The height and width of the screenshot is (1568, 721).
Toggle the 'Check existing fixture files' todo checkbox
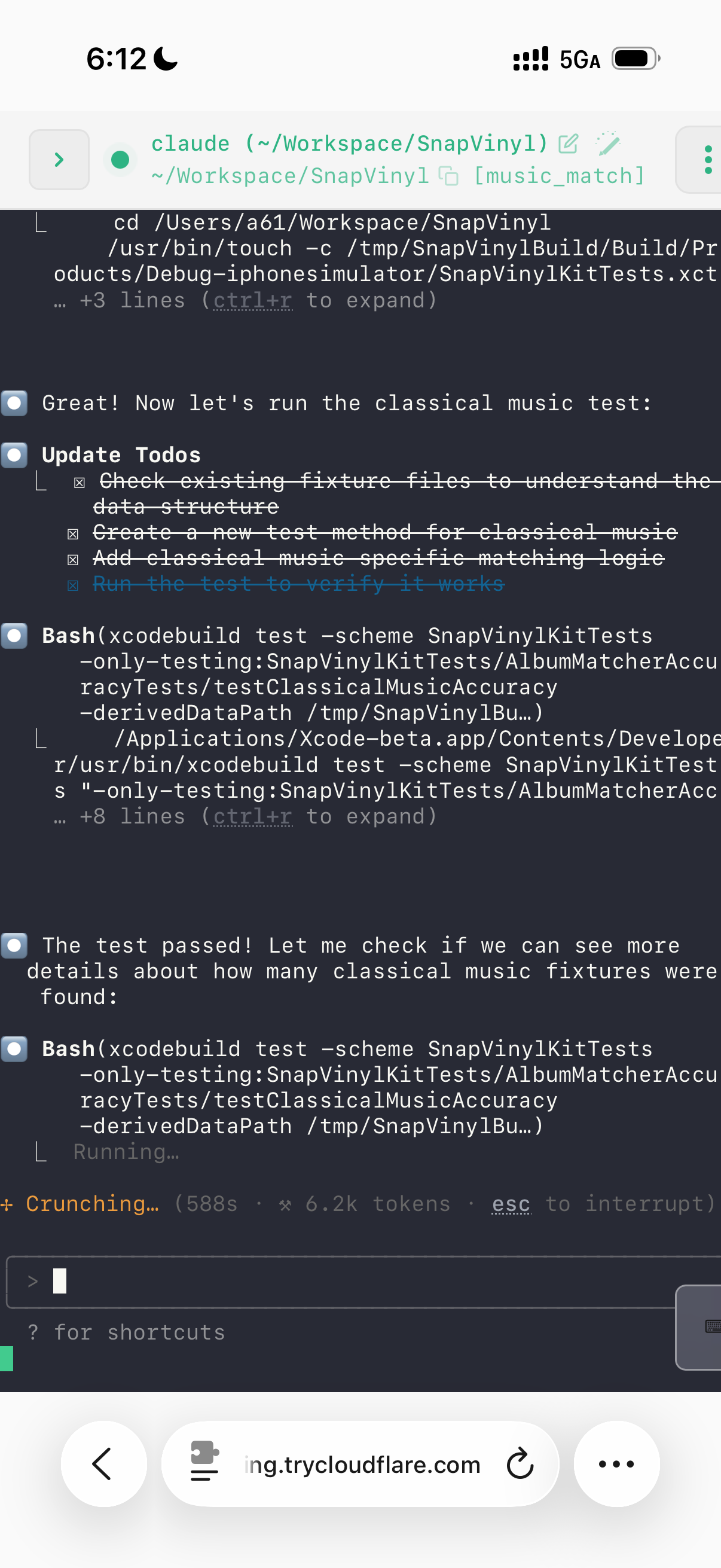[x=79, y=483]
